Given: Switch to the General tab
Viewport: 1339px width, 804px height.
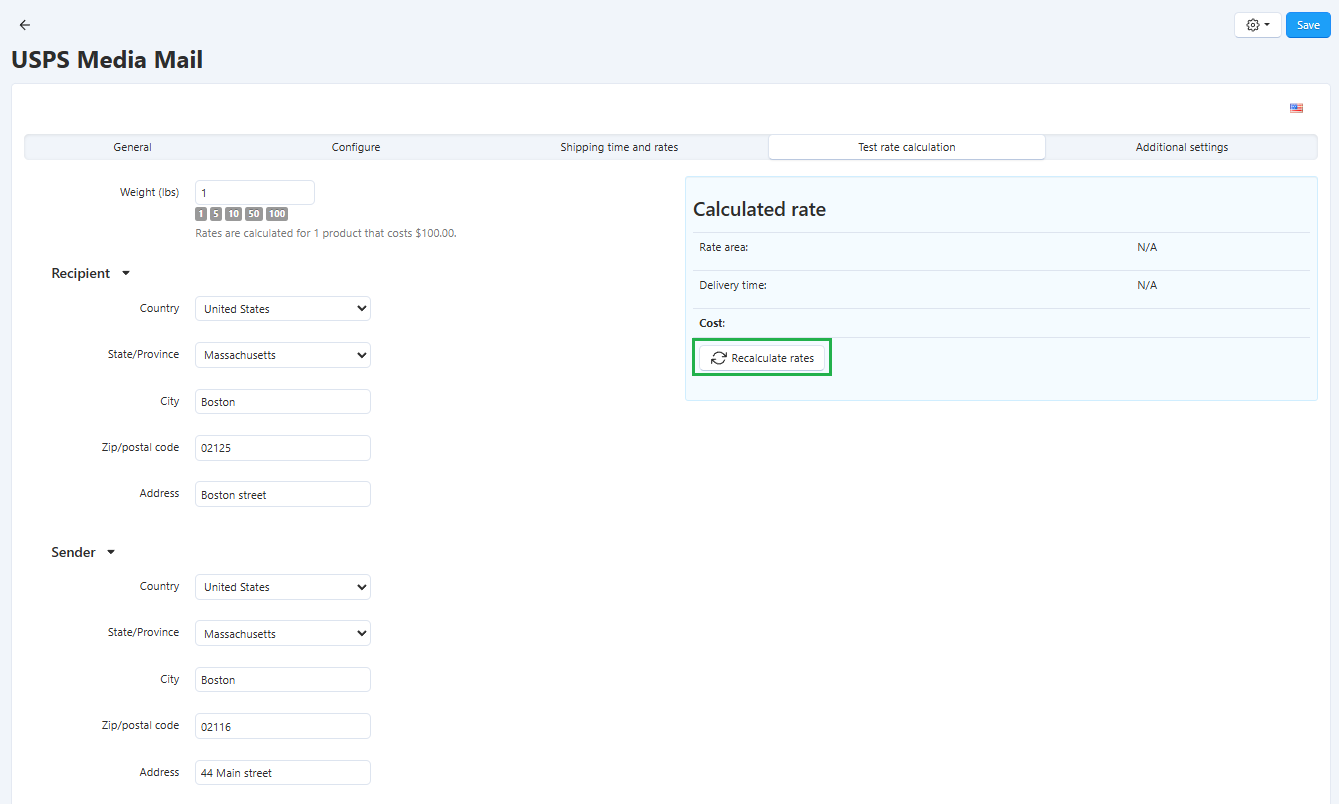Looking at the screenshot, I should [x=132, y=147].
